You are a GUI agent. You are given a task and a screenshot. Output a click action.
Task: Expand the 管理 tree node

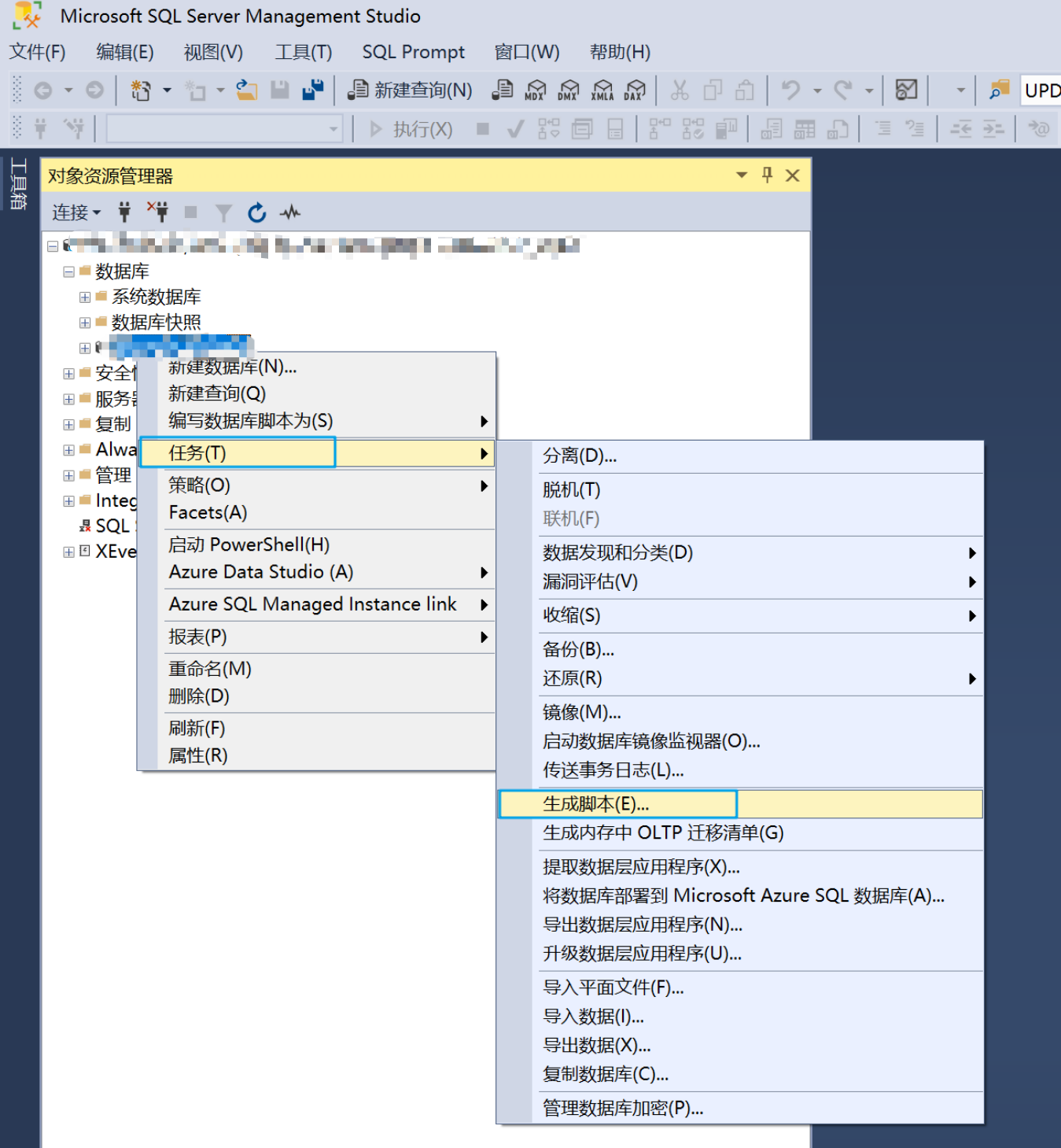(x=69, y=475)
